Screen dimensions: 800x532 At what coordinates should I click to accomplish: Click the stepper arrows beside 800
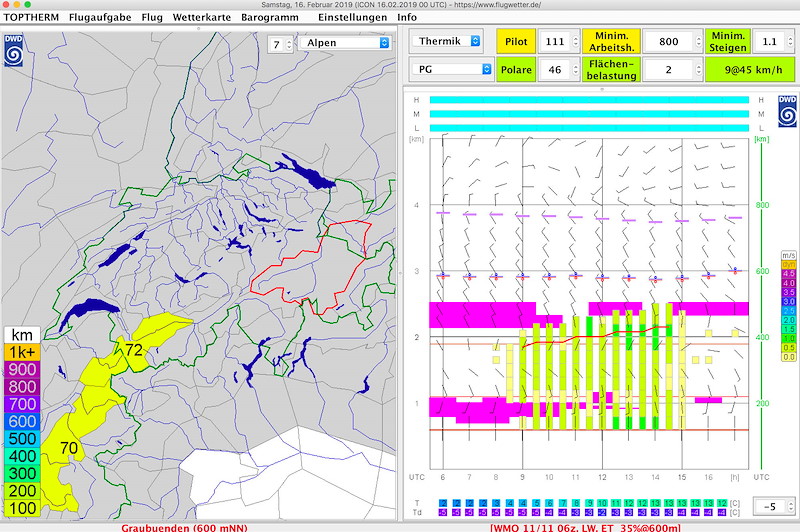pos(698,41)
